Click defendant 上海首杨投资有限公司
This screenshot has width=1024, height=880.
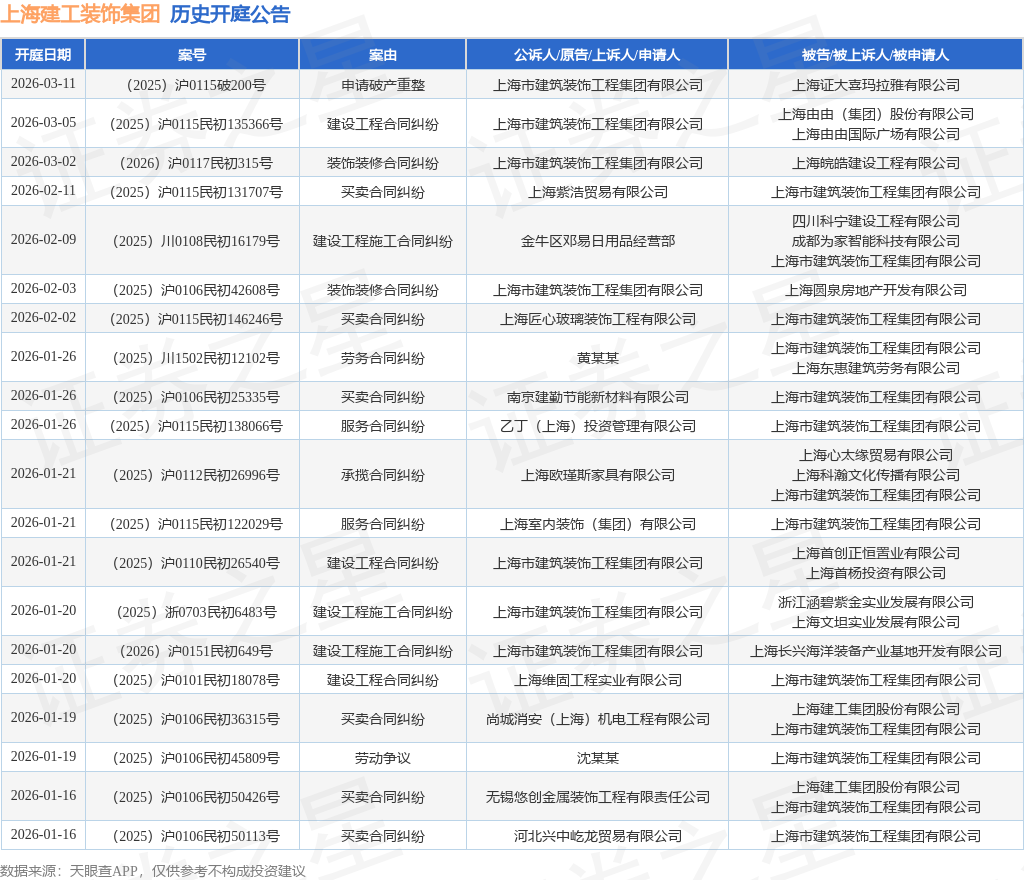pos(876,573)
